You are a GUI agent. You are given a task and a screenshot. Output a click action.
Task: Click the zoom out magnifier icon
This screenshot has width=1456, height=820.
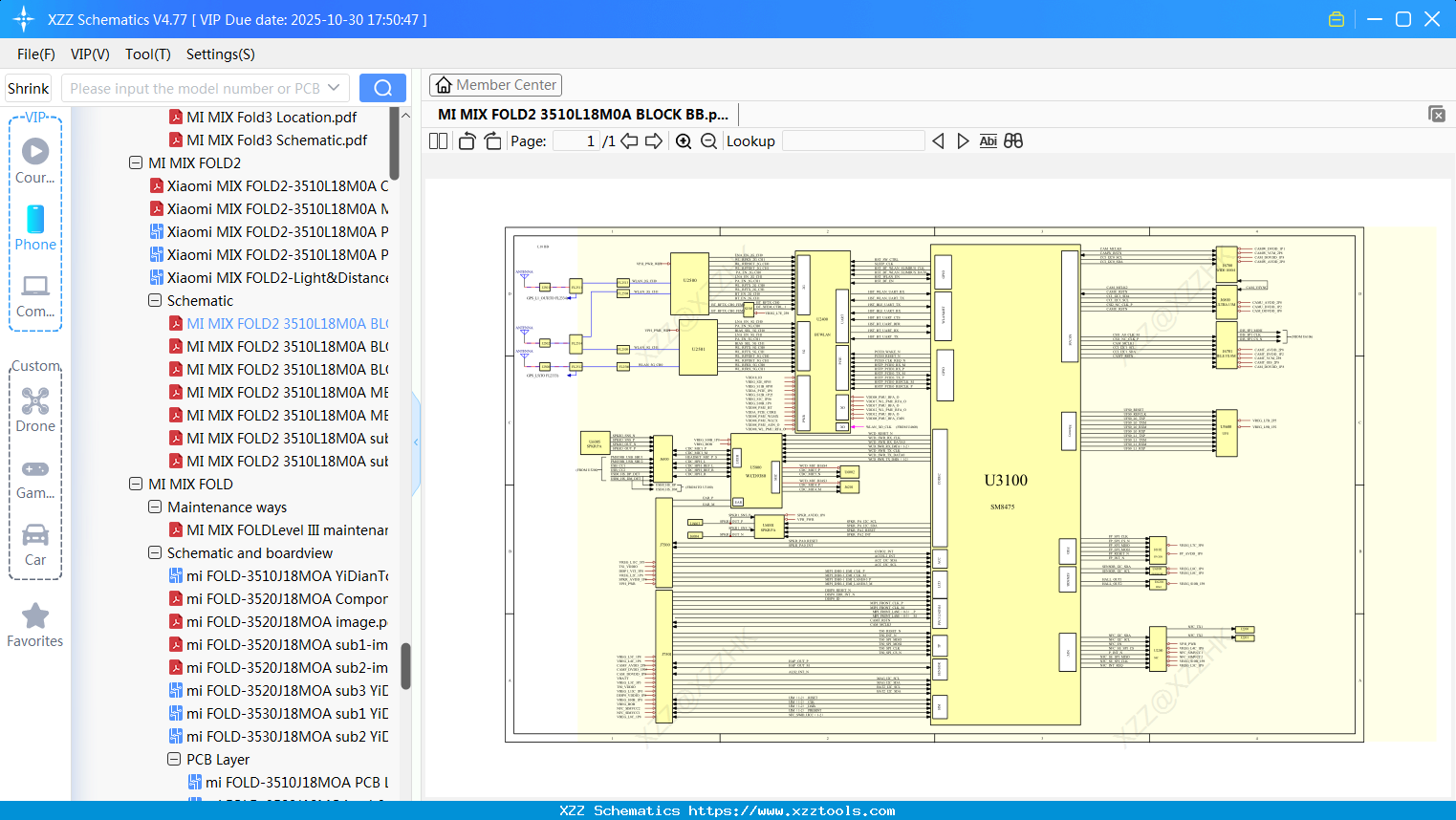pyautogui.click(x=708, y=141)
